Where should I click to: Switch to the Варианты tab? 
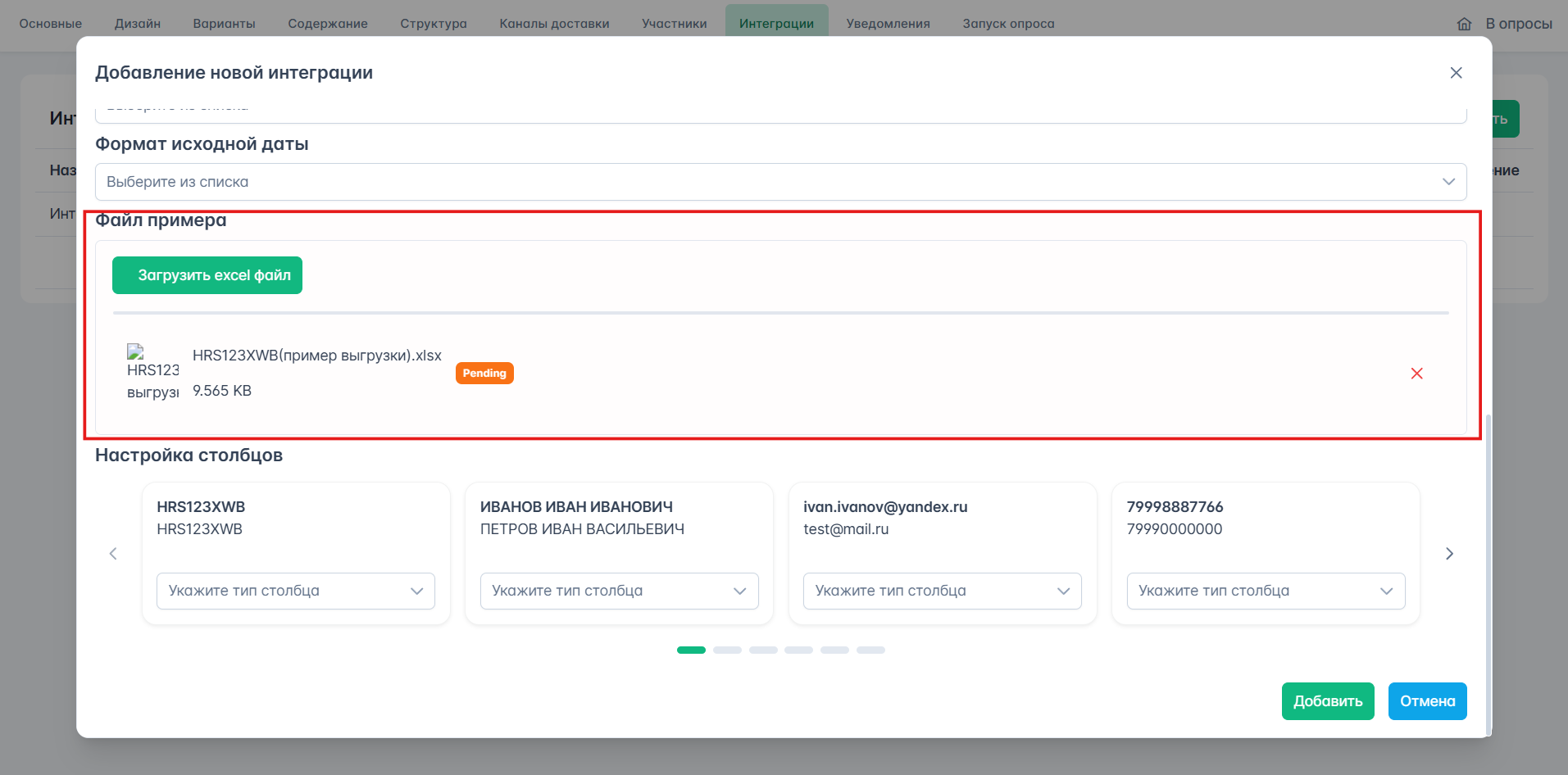224,24
